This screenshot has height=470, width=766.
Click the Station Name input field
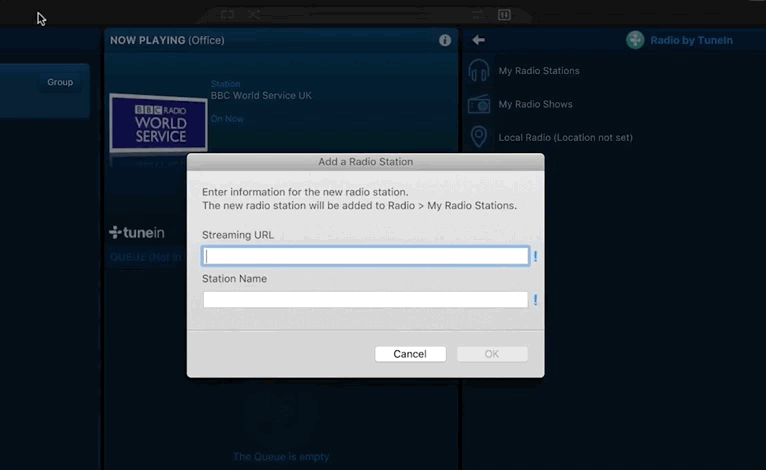pos(365,299)
